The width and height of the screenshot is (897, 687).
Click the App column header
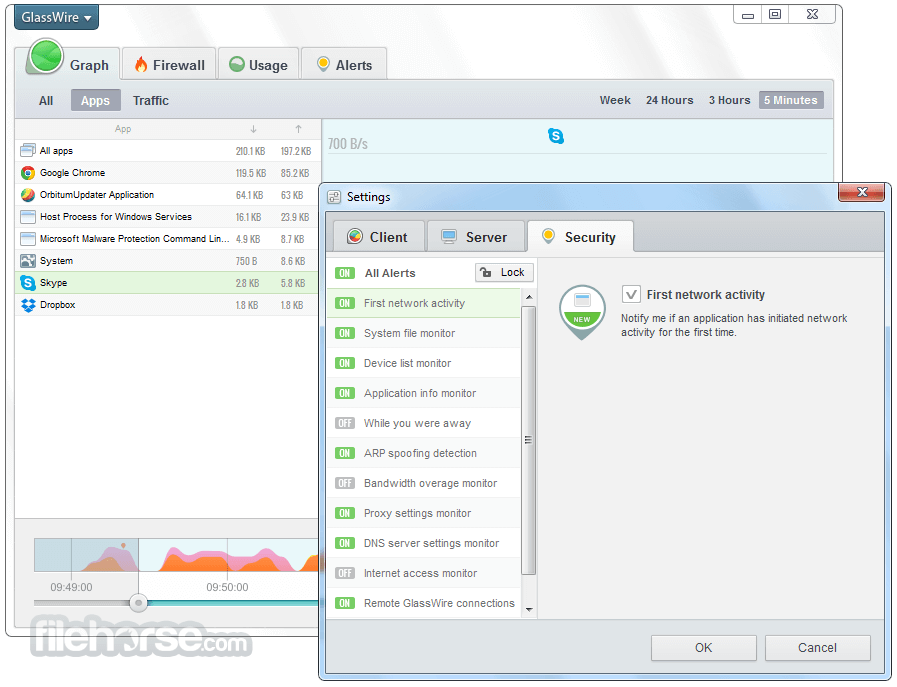tap(123, 129)
